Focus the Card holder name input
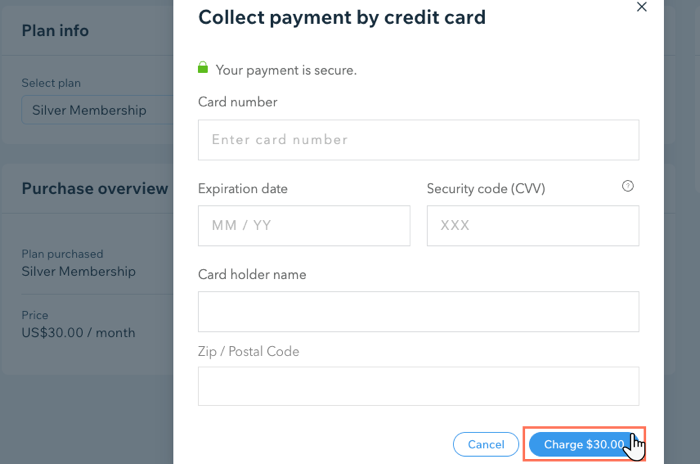The image size is (700, 464). [418, 311]
